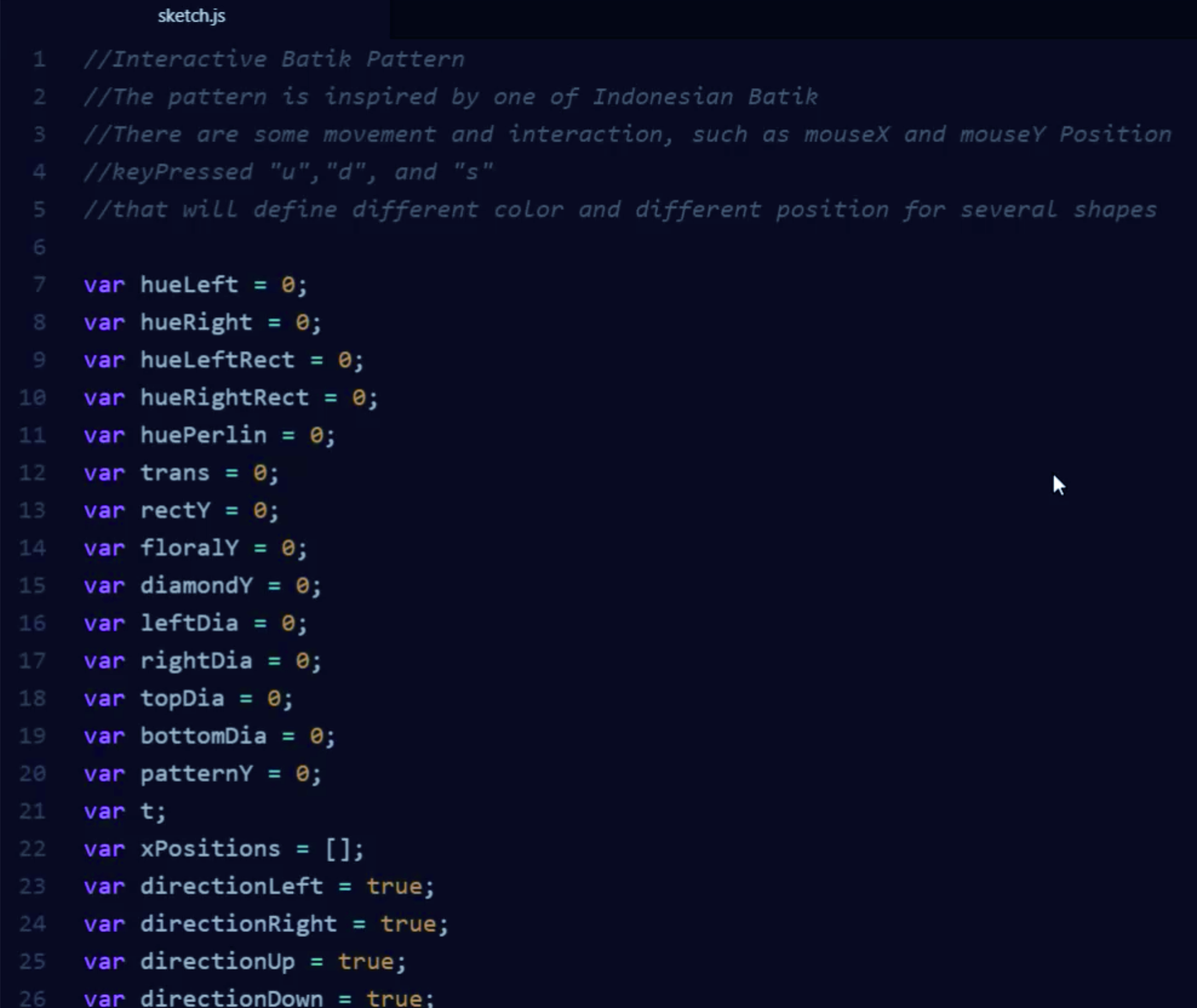Click the keyPressed comment on line 4

click(288, 172)
